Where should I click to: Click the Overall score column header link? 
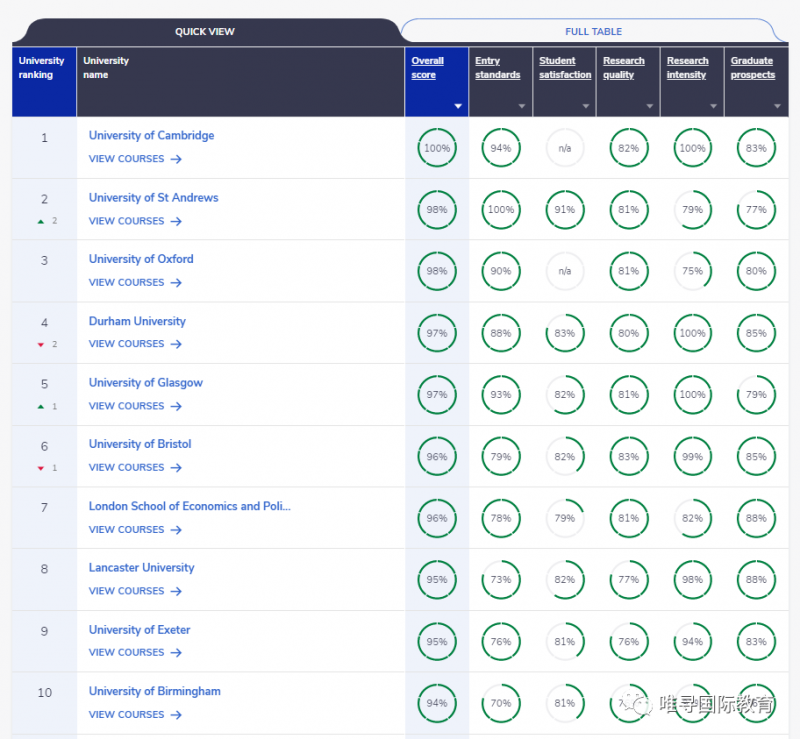(428, 67)
